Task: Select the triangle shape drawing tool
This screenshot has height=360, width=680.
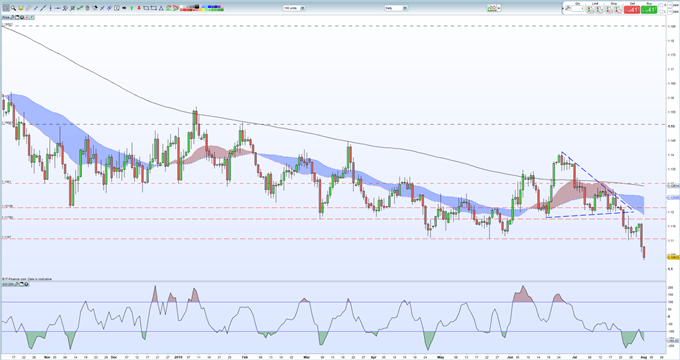Action: pyautogui.click(x=161, y=8)
